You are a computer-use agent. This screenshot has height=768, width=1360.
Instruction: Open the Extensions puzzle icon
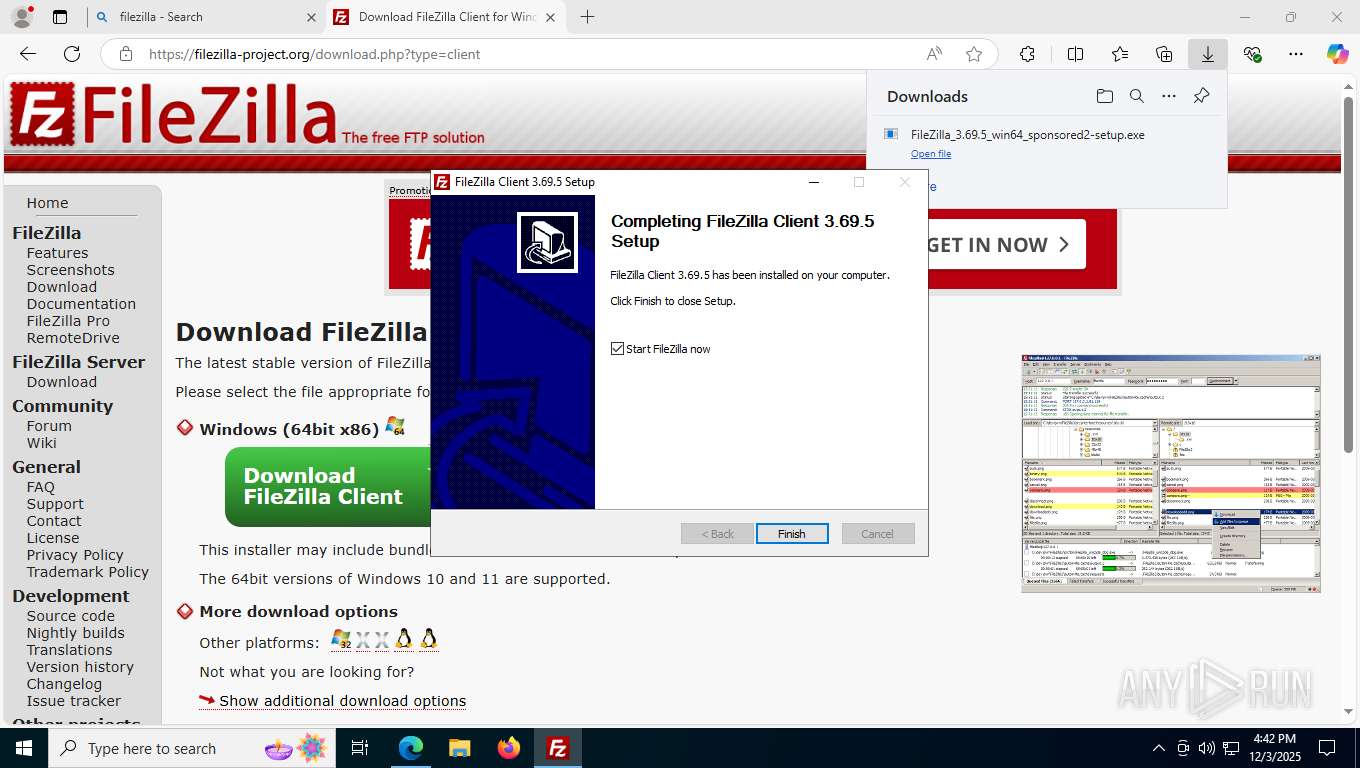pos(1027,54)
